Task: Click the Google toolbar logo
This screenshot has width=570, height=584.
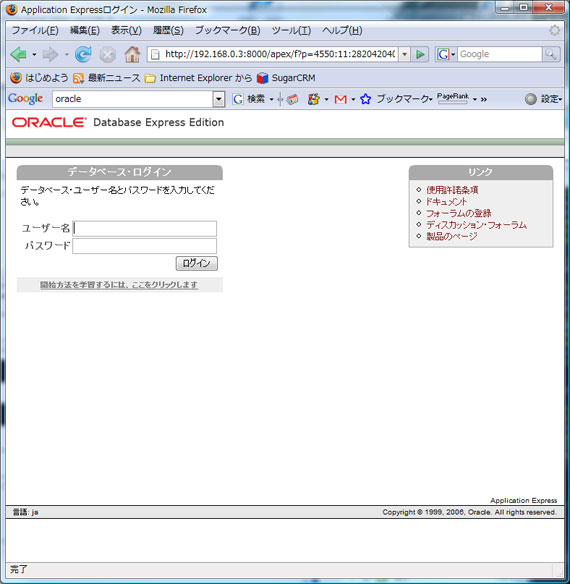Action: click(25, 98)
